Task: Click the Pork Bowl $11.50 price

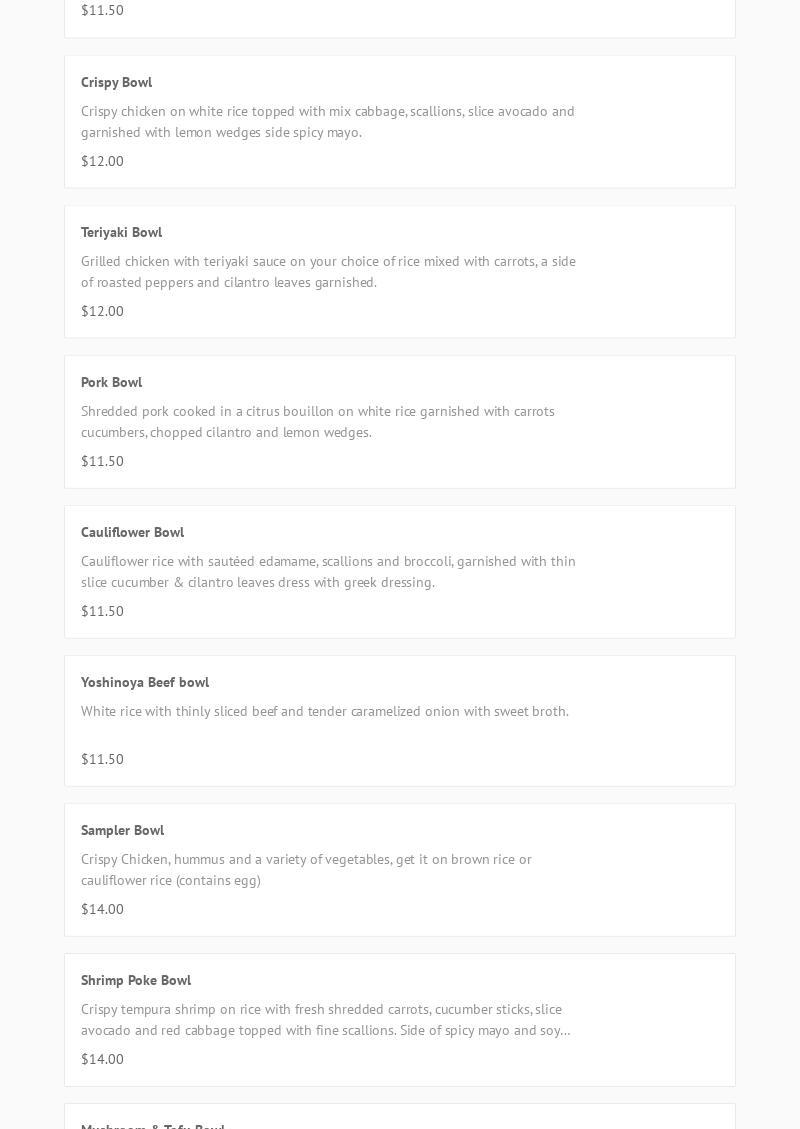Action: (x=102, y=461)
